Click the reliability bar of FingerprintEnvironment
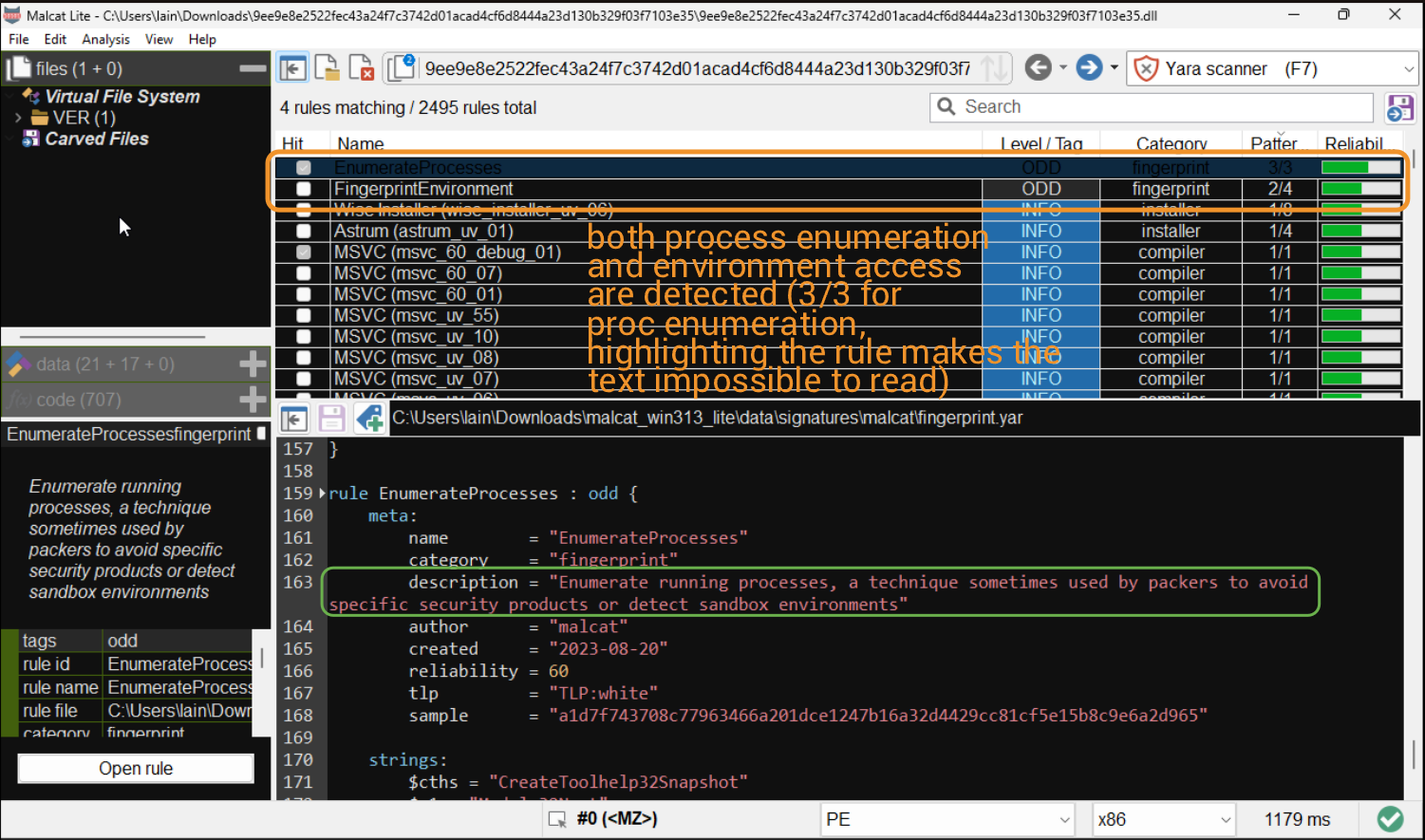 (1360, 189)
